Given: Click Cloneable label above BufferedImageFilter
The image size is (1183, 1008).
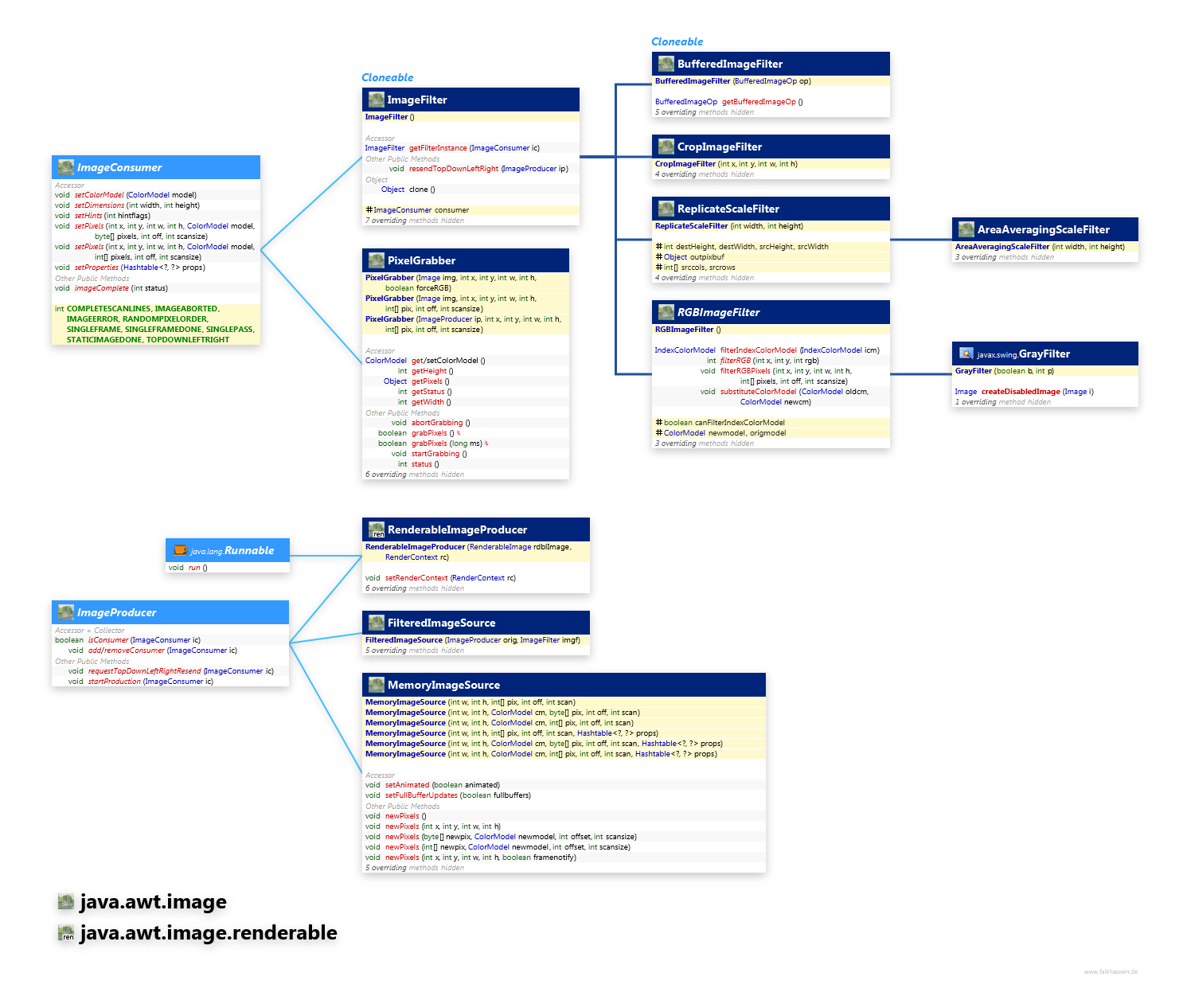Looking at the screenshot, I should pyautogui.click(x=677, y=41).
